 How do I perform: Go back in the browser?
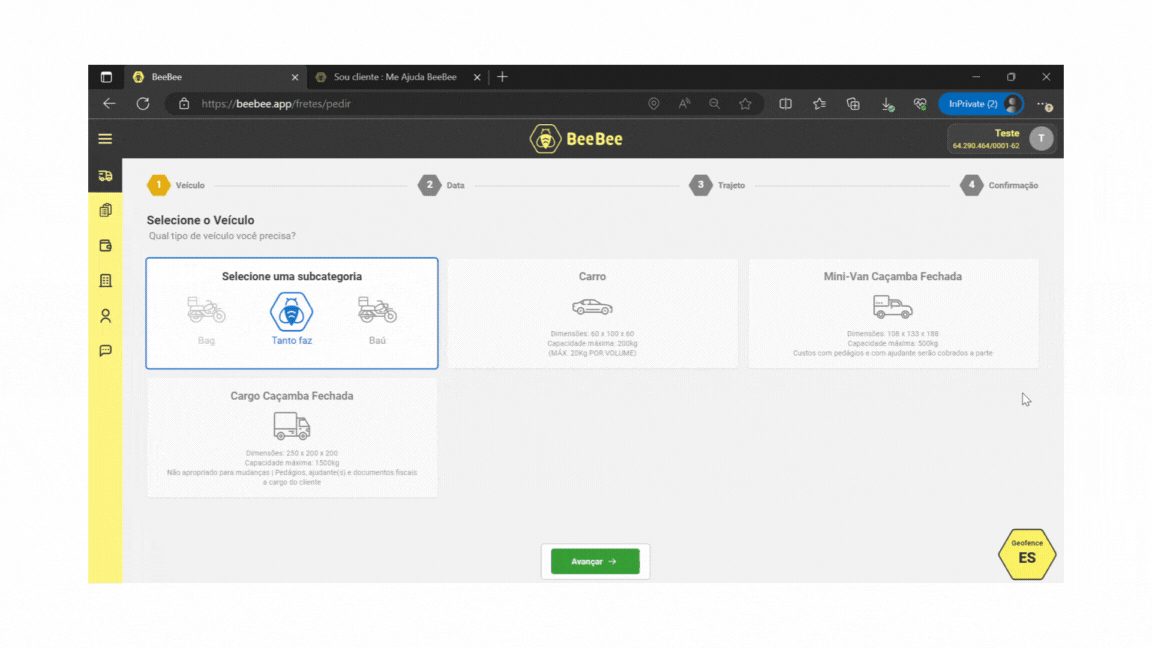pyautogui.click(x=109, y=104)
